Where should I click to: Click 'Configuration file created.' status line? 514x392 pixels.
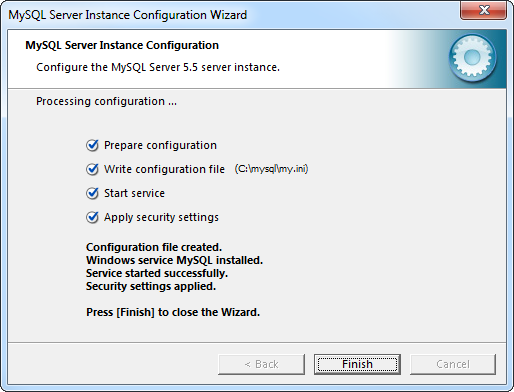154,247
